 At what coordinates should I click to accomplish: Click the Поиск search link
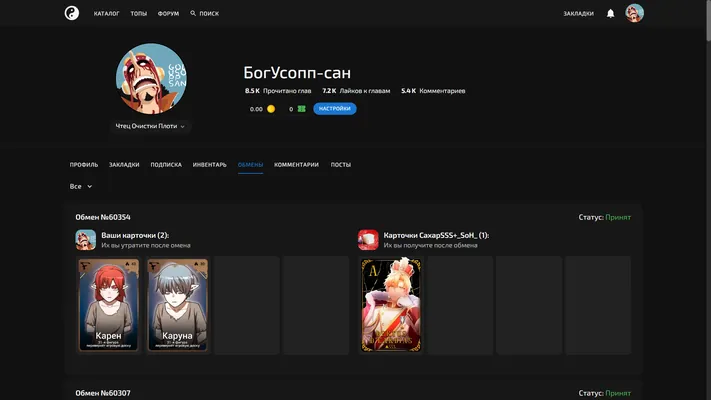(209, 14)
